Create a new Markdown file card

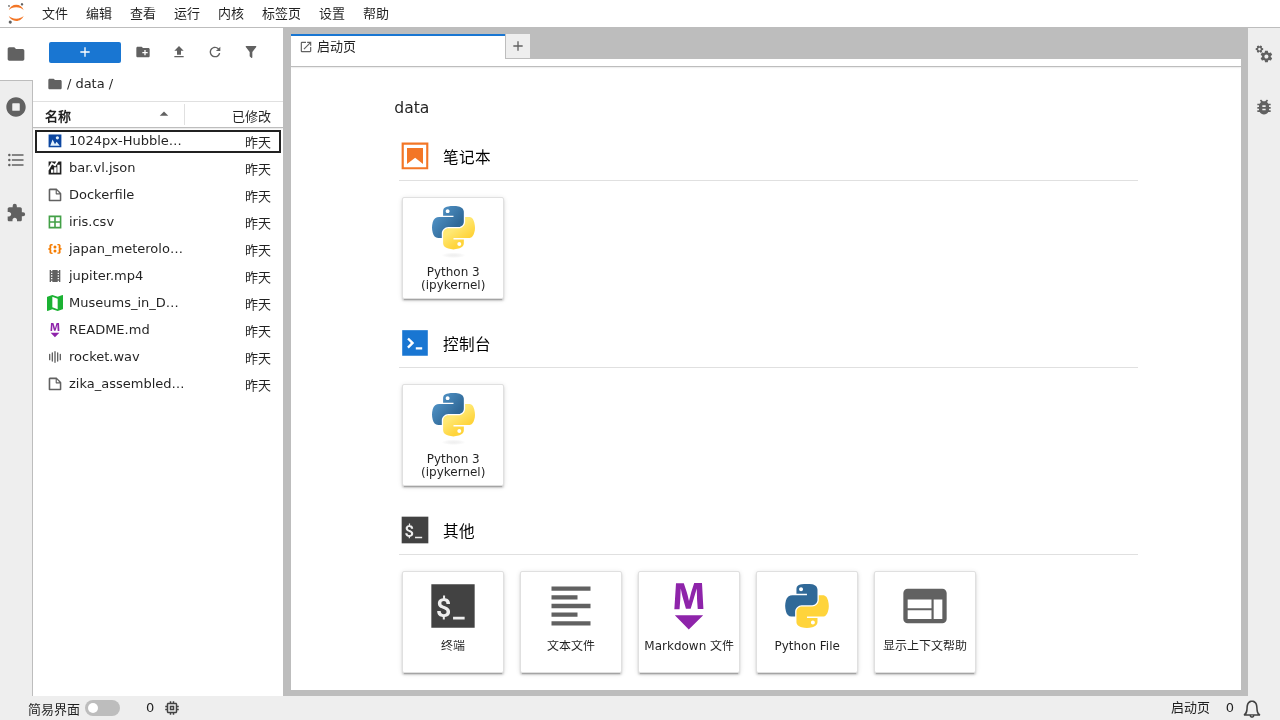(x=689, y=622)
